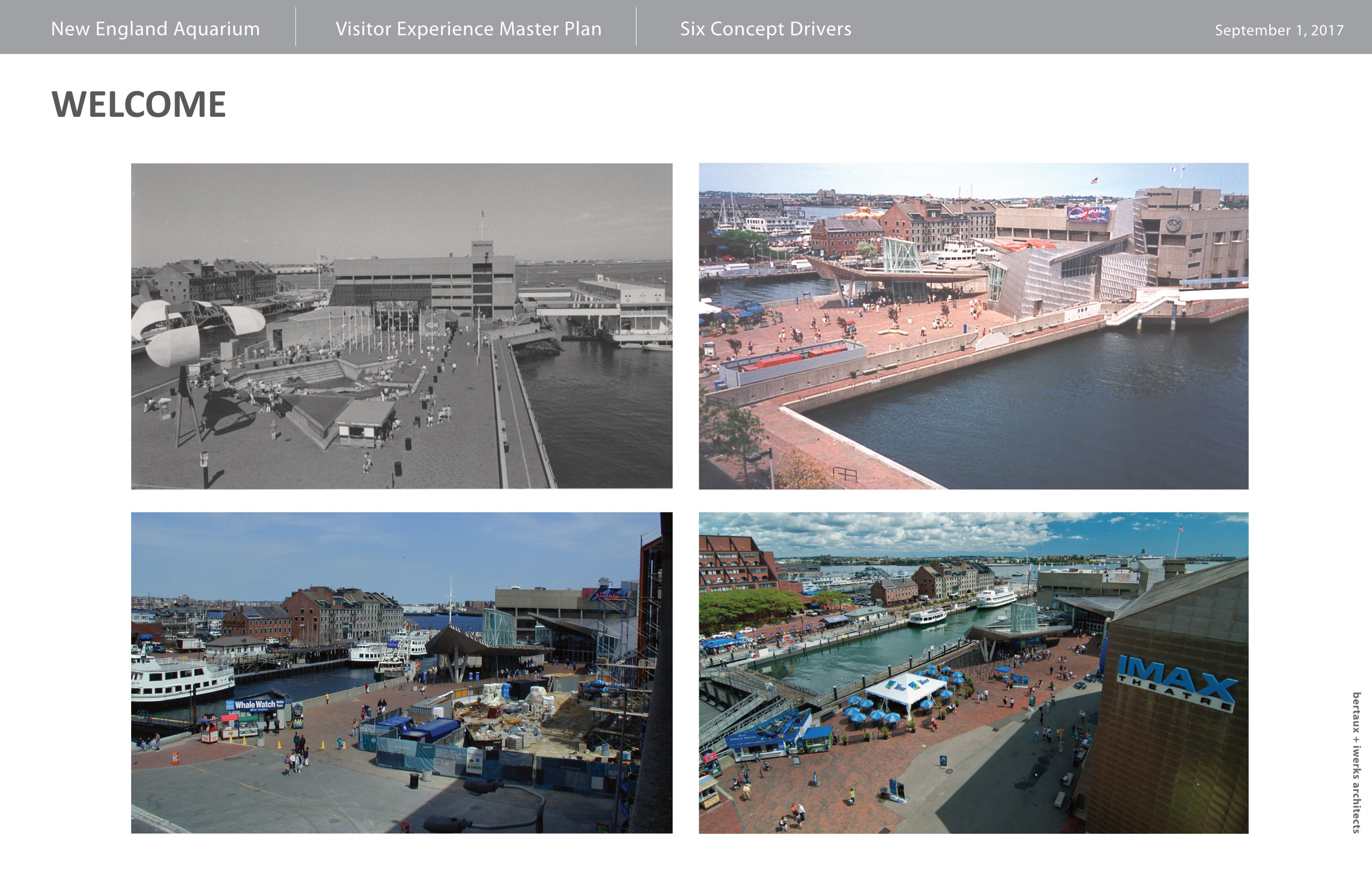Click the WELCOME heading
This screenshot has height=887, width=1372.
pyautogui.click(x=139, y=104)
